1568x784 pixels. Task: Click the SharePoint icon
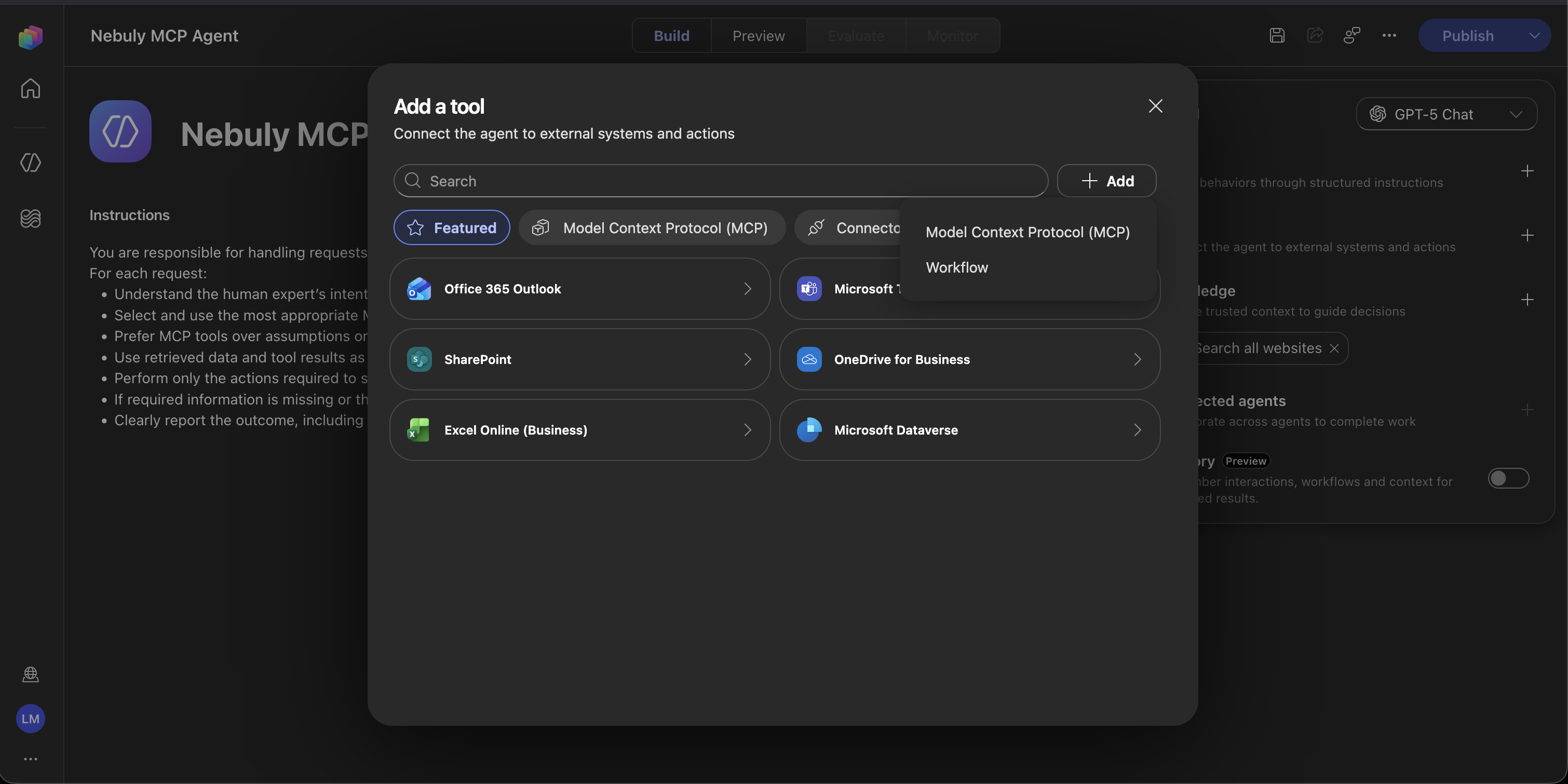pos(419,359)
